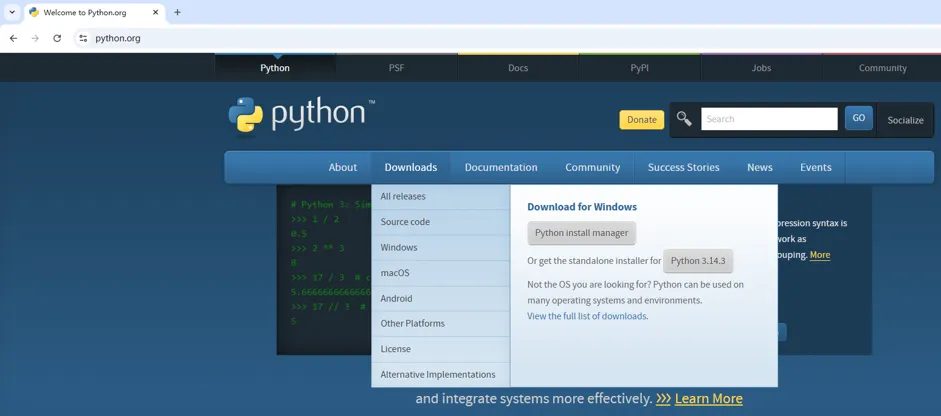This screenshot has height=416, width=941.
Task: Open the Success Stories navigation menu
Action: pos(684,167)
